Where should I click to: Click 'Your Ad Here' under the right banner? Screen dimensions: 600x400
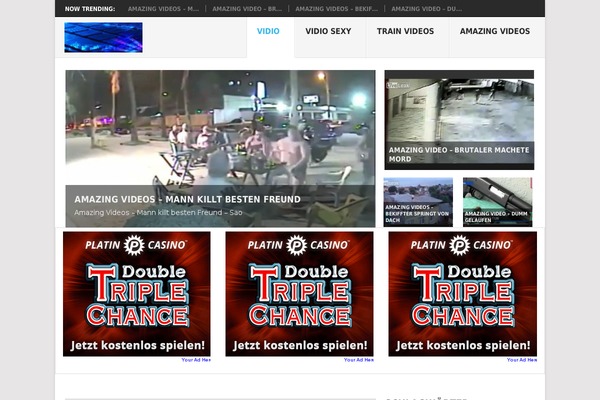pos(522,360)
